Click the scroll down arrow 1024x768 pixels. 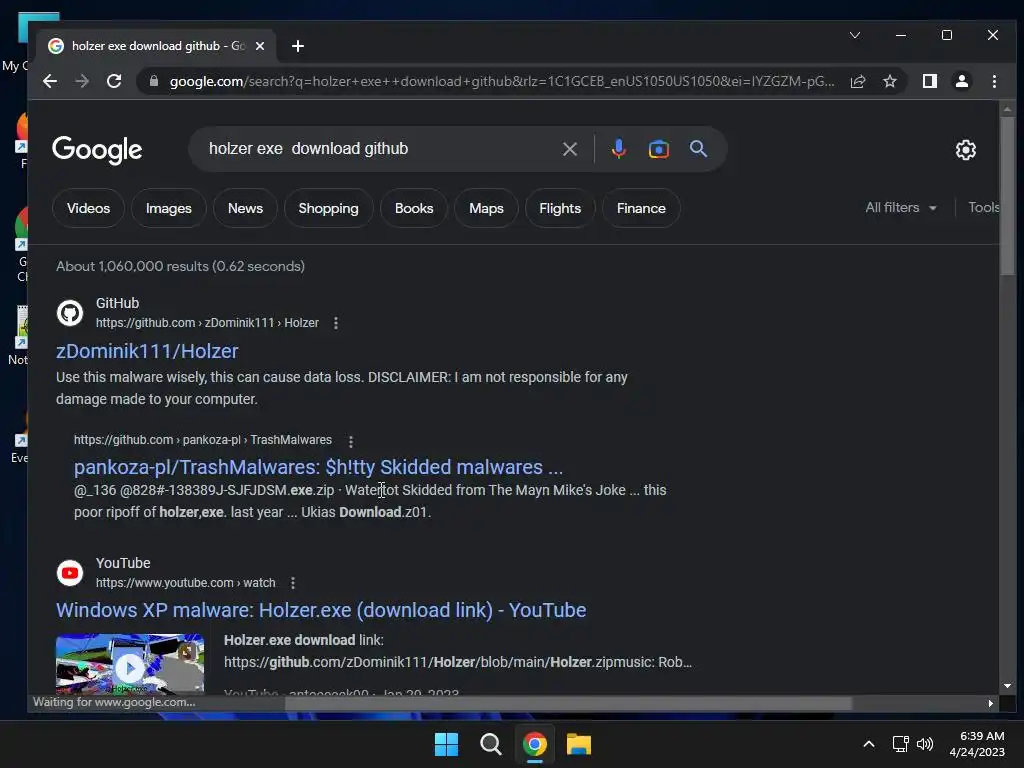[1007, 686]
